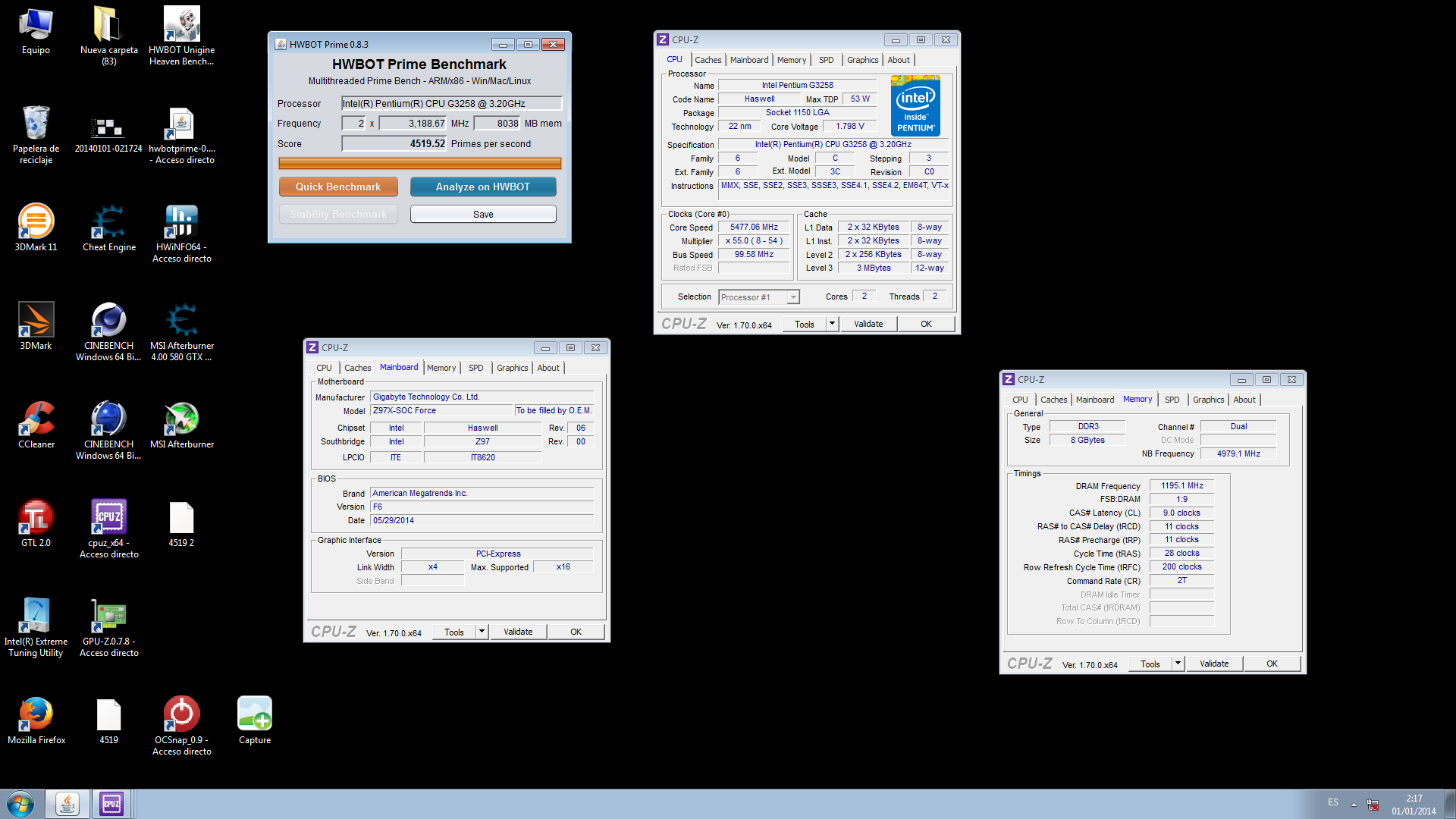Launch the GPU-Z.0.7.8 shortcut
This screenshot has width=1456, height=819.
pos(109,627)
